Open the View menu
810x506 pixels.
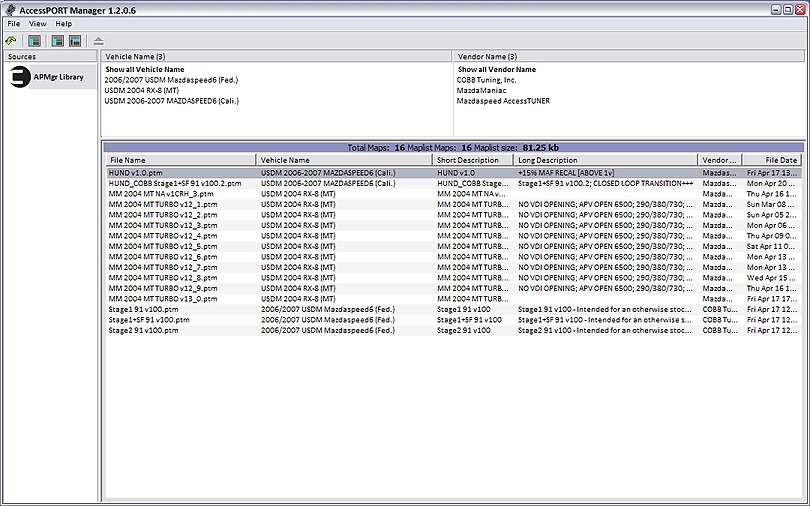click(x=37, y=24)
